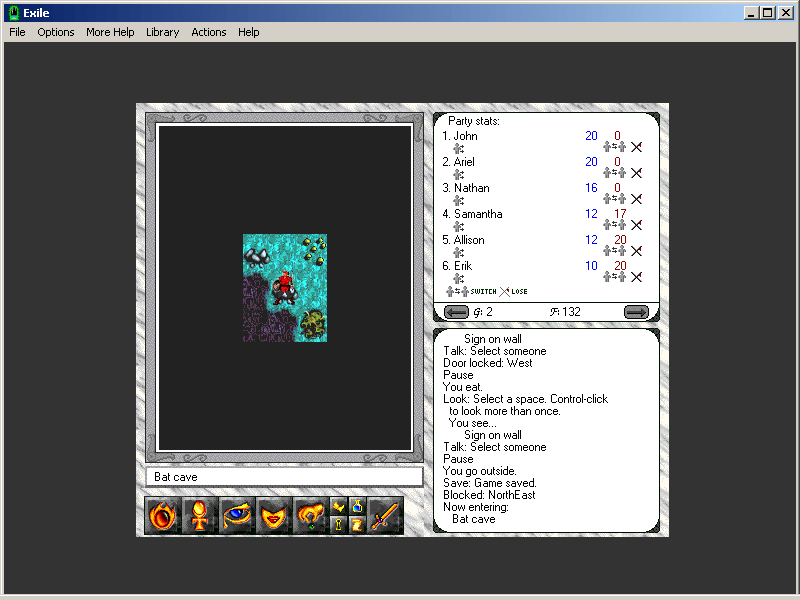
Task: Click the small figure icon under Allison's name
Action: 459,253
